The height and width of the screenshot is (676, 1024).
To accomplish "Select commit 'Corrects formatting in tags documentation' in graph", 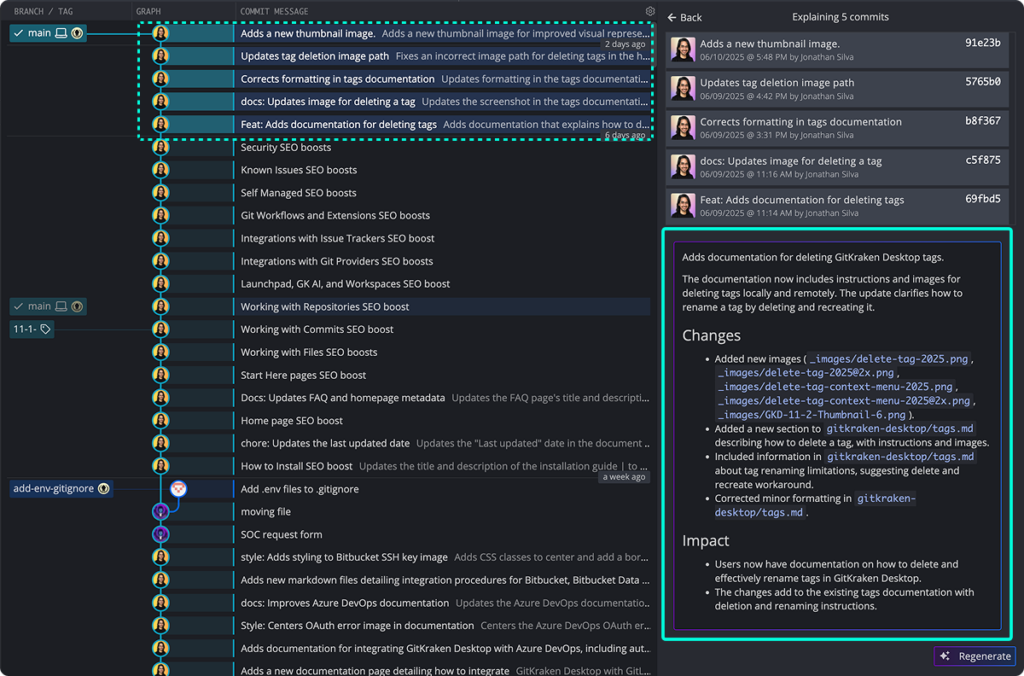I will (443, 79).
